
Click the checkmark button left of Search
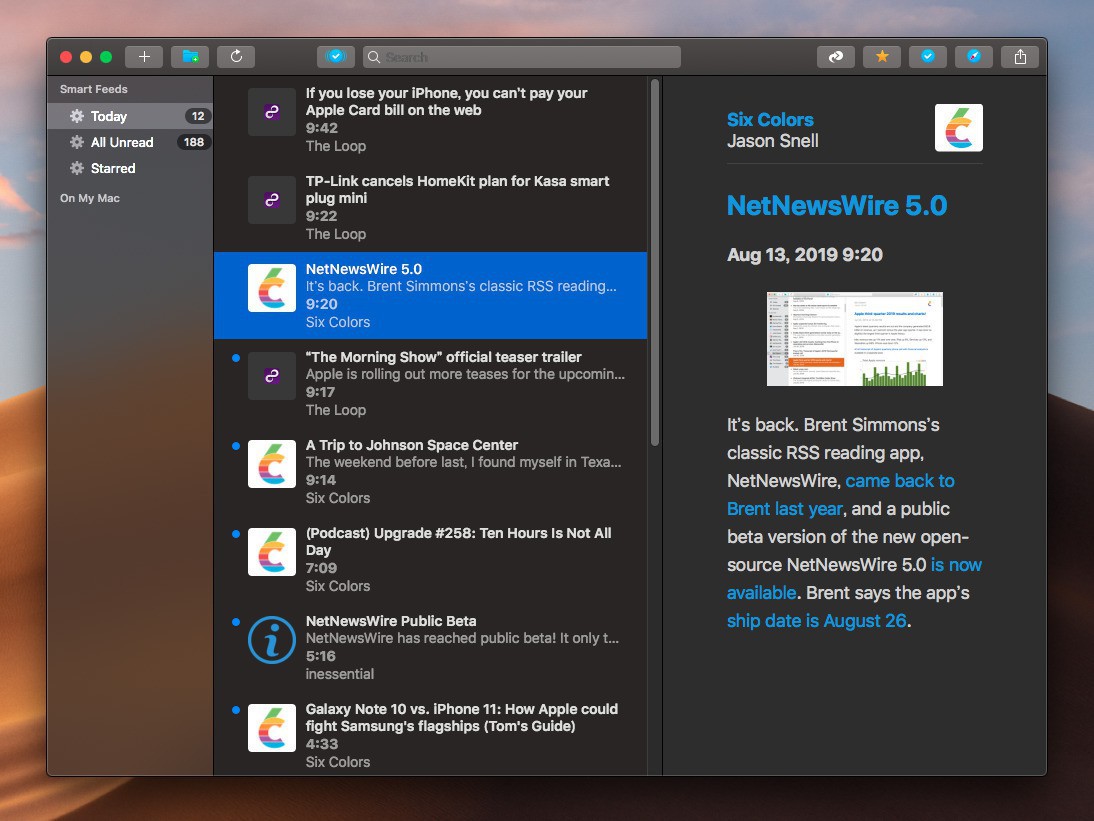point(336,57)
